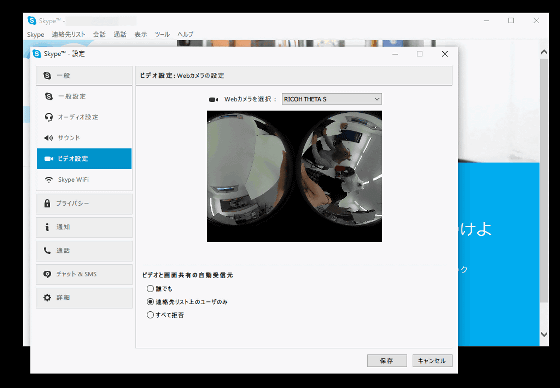560x388 pixels.
Task: Click the webcam preview image
Action: [294, 176]
